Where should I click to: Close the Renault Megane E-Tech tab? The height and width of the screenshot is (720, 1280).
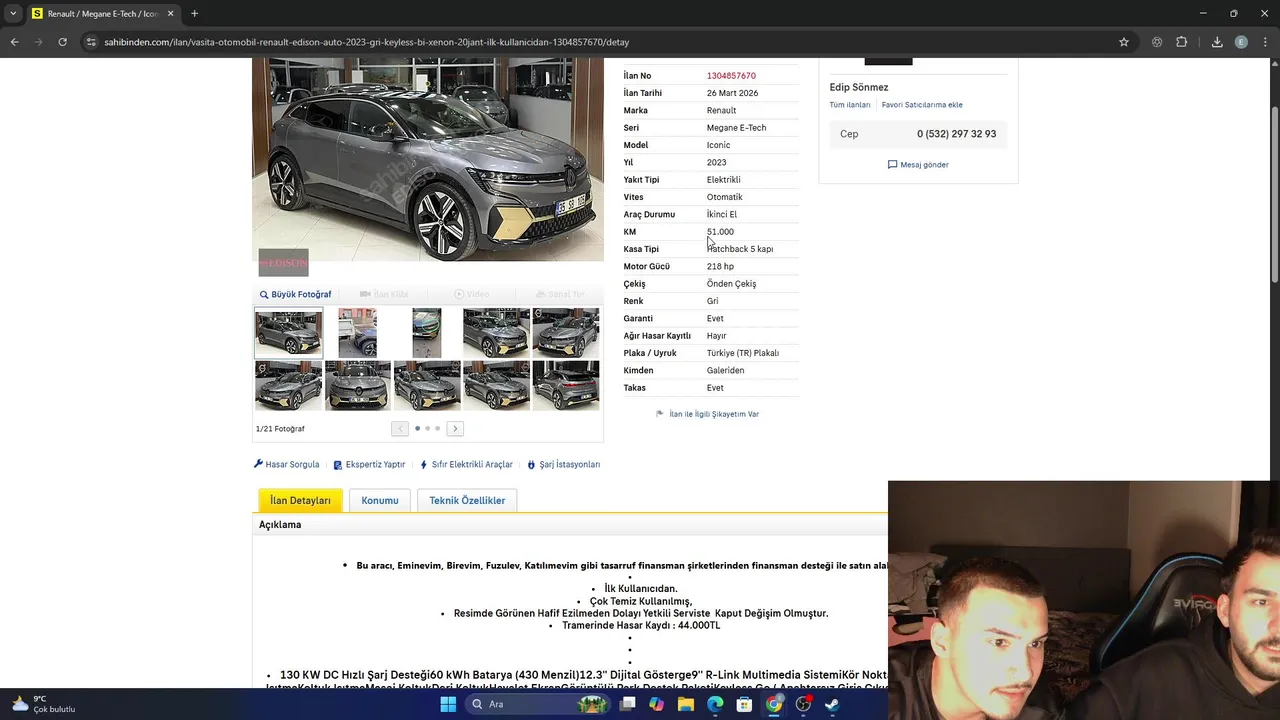pos(171,14)
